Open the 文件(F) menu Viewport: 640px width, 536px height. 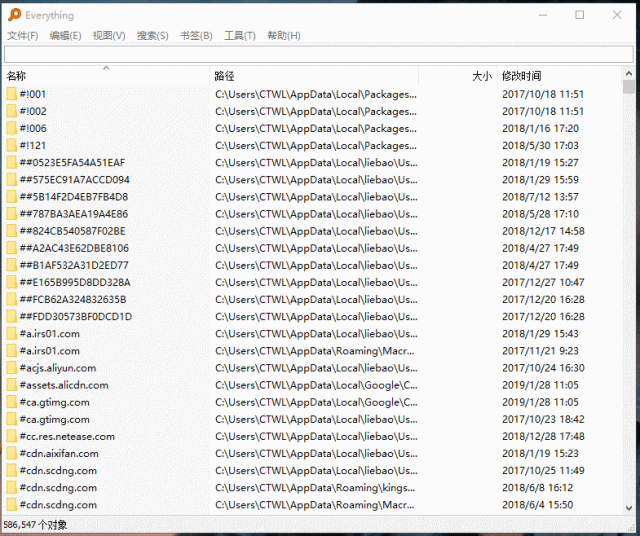[x=23, y=36]
